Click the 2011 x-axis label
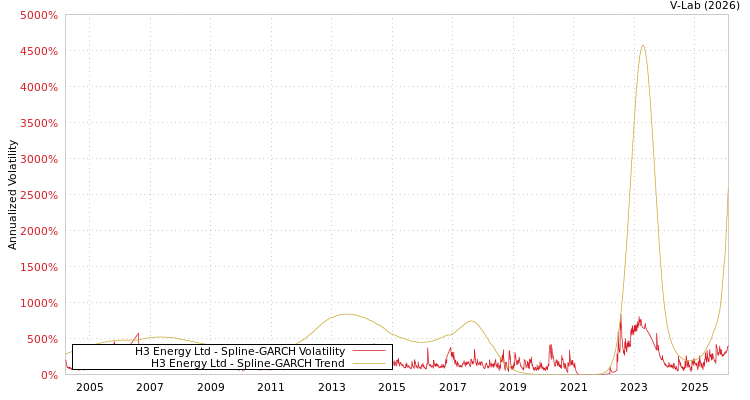 271,387
